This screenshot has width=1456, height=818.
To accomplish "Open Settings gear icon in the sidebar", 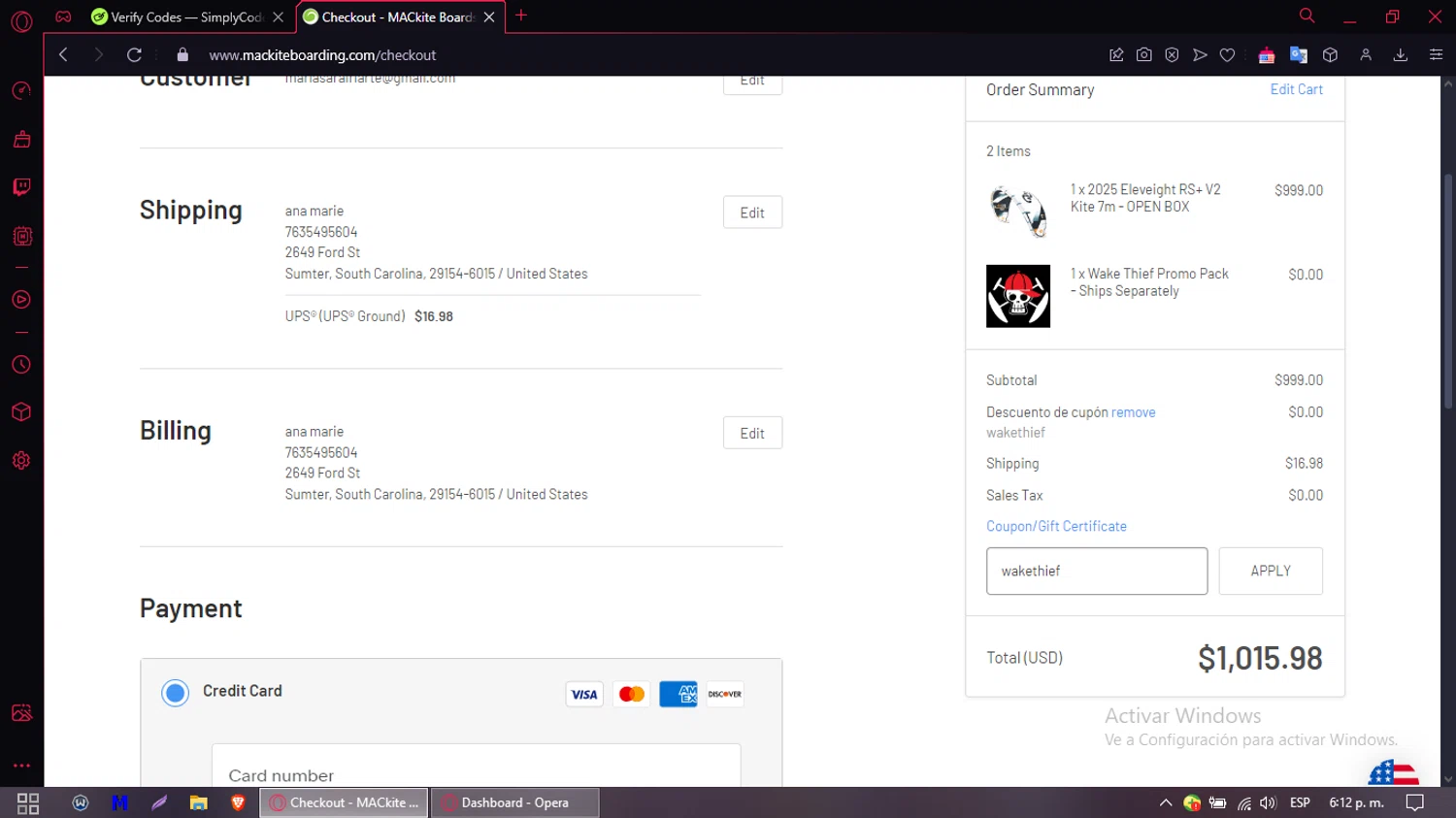I will click(21, 461).
